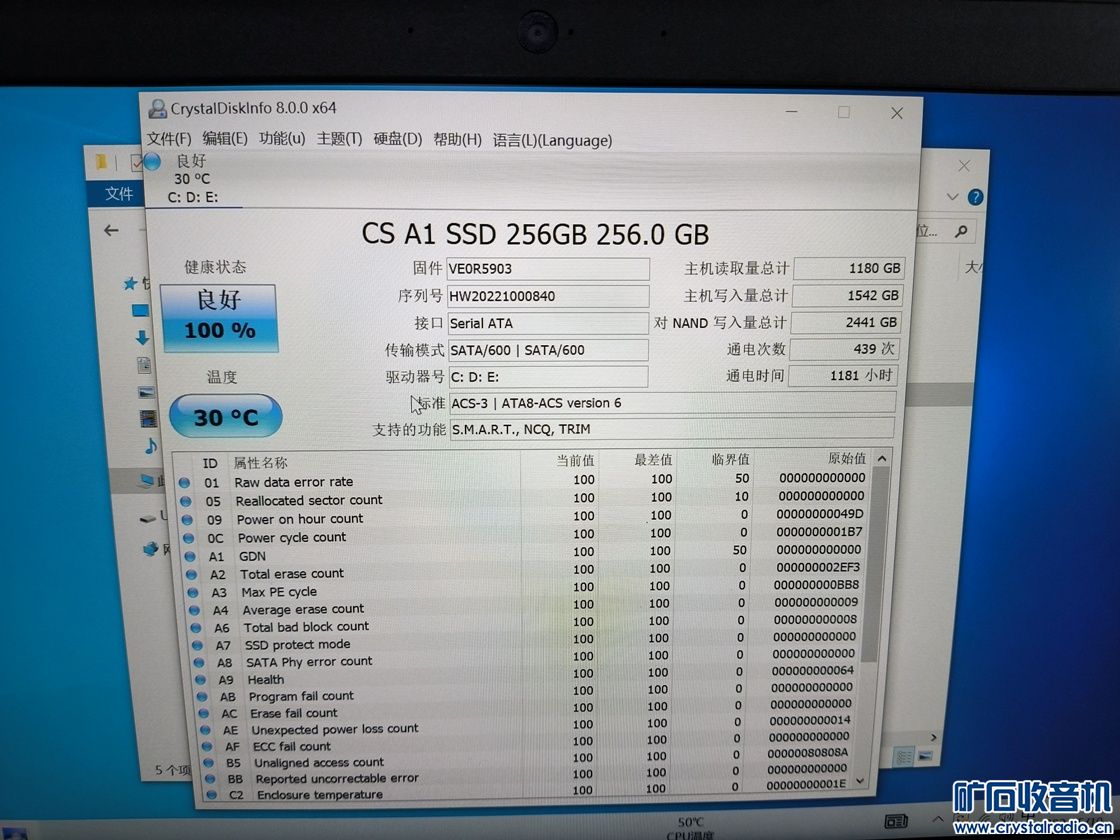
Task: Click the 50°C CPU temperature taskbar item
Action: [690, 829]
